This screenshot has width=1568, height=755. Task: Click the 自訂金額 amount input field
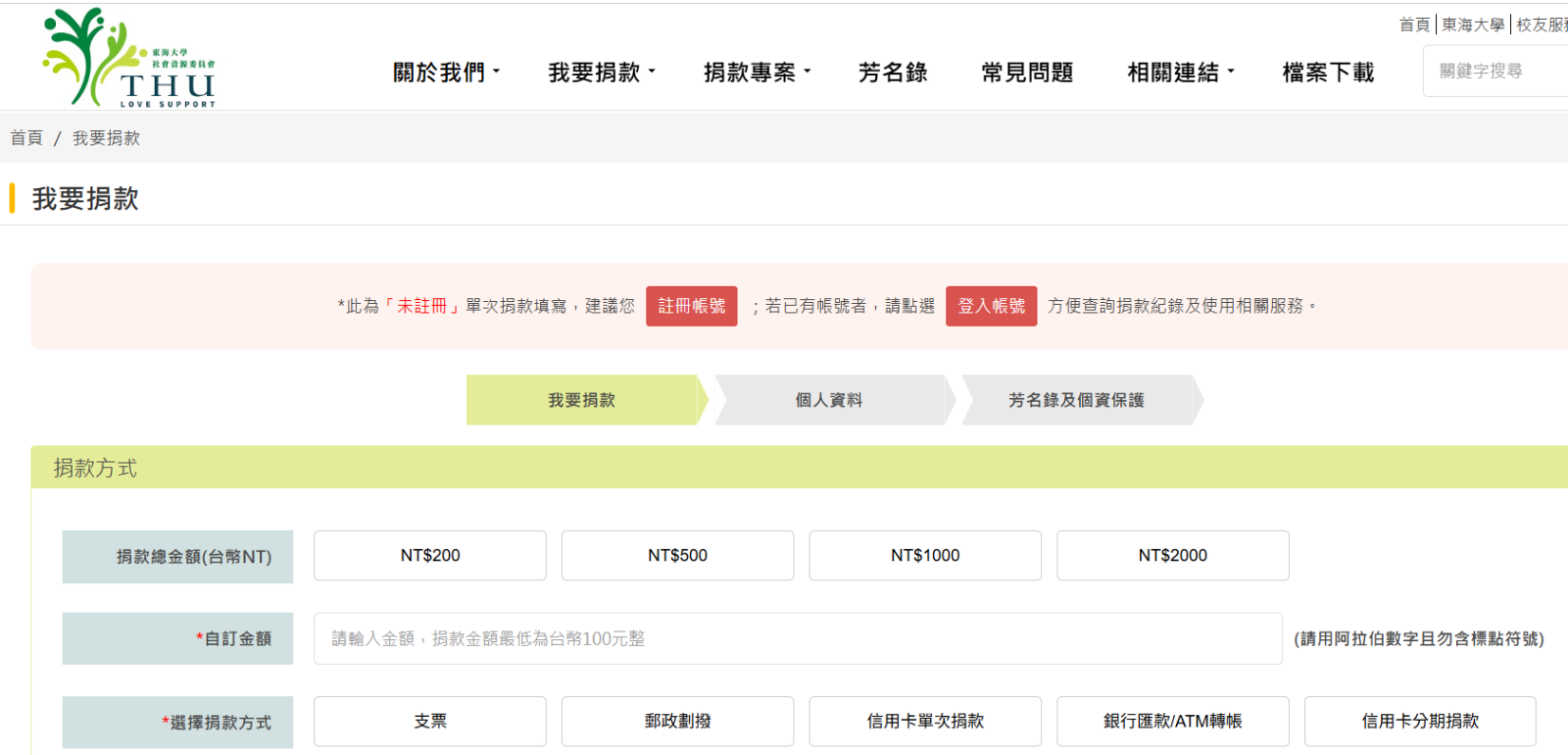pos(797,639)
